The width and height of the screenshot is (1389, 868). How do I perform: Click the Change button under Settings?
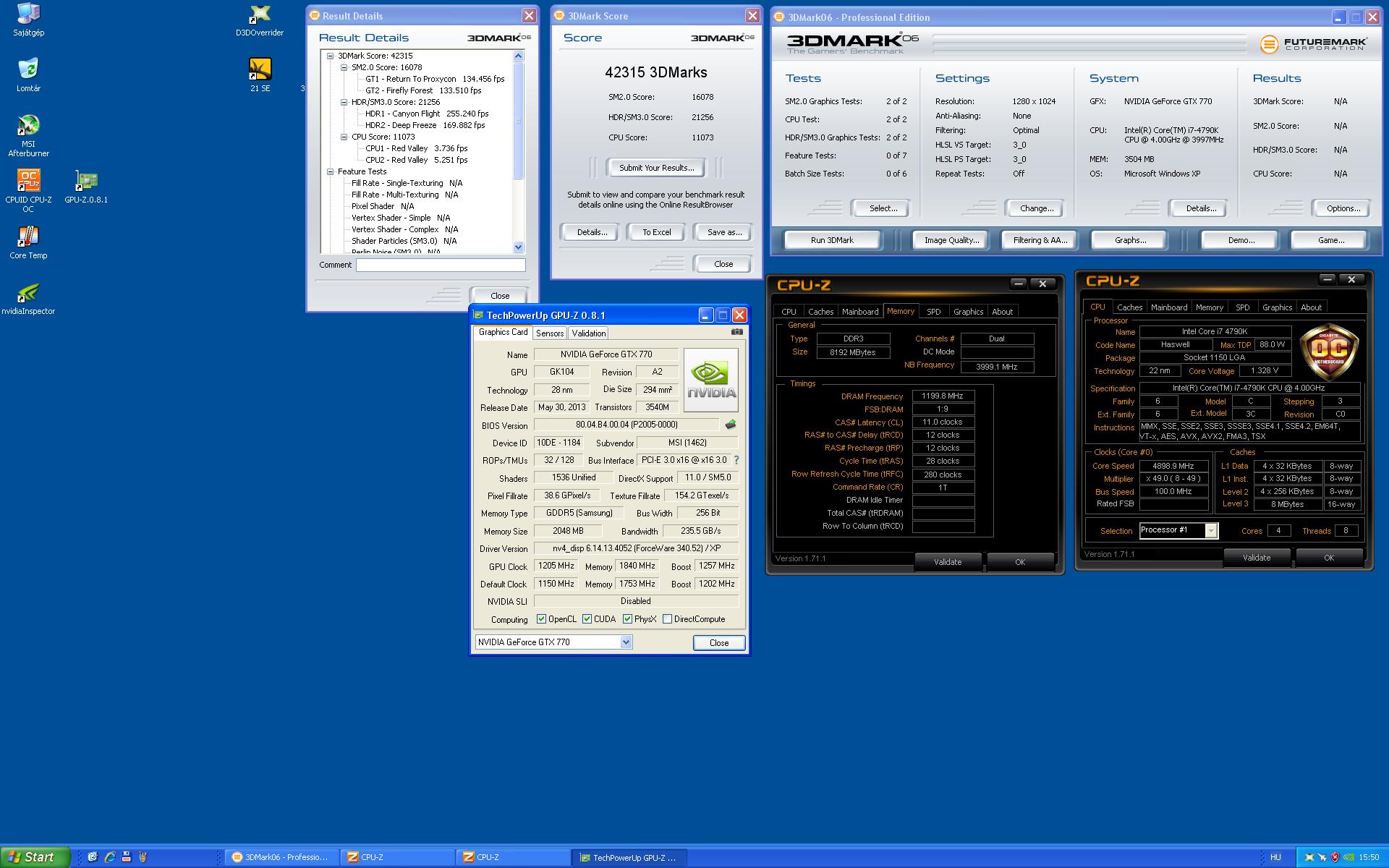[1036, 208]
